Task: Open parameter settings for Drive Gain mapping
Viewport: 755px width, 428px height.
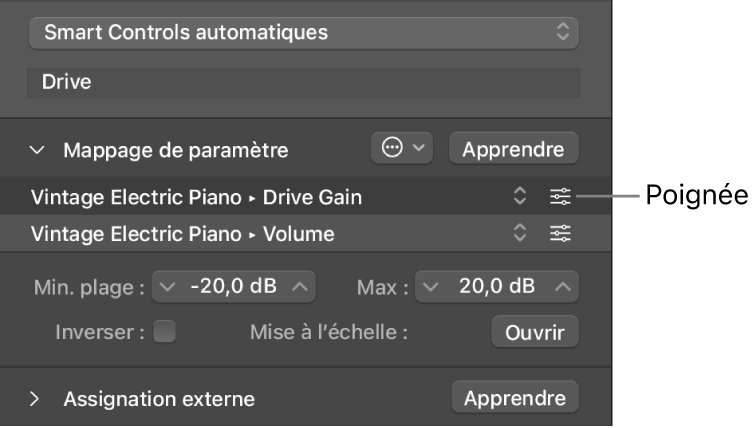Action: coord(560,197)
